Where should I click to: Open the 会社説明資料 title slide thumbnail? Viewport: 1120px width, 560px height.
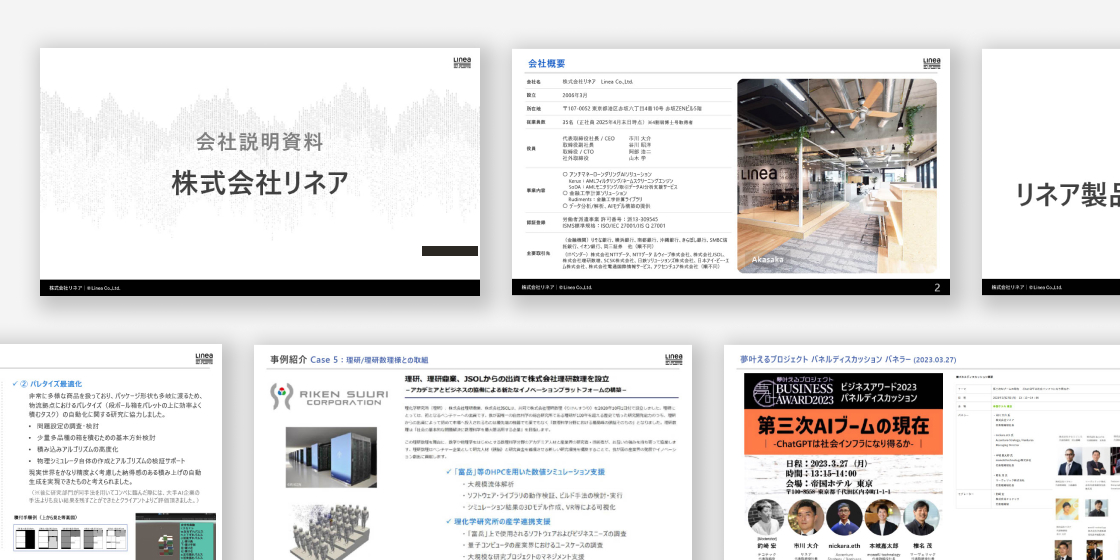pyautogui.click(x=260, y=172)
